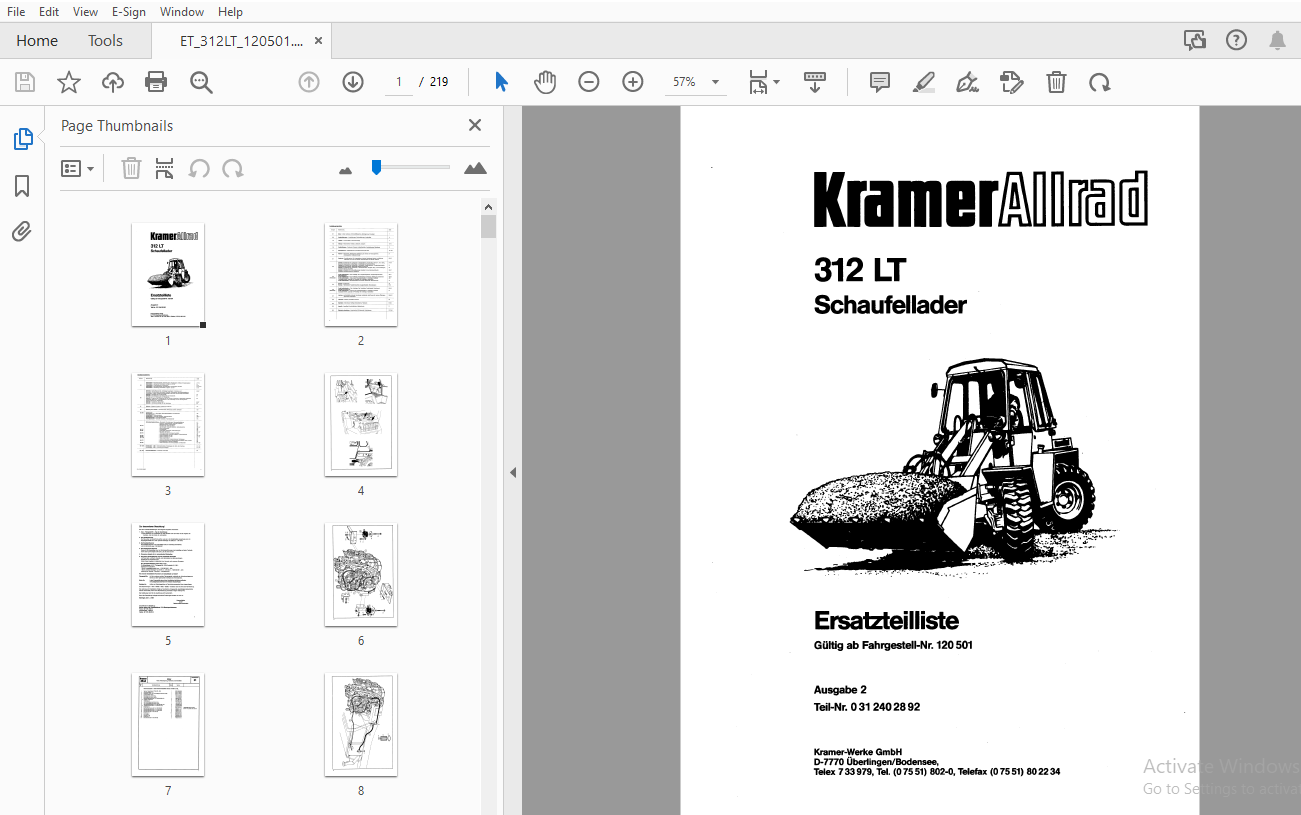Switch to the Tools tab
The width and height of the screenshot is (1301, 815).
(x=105, y=40)
